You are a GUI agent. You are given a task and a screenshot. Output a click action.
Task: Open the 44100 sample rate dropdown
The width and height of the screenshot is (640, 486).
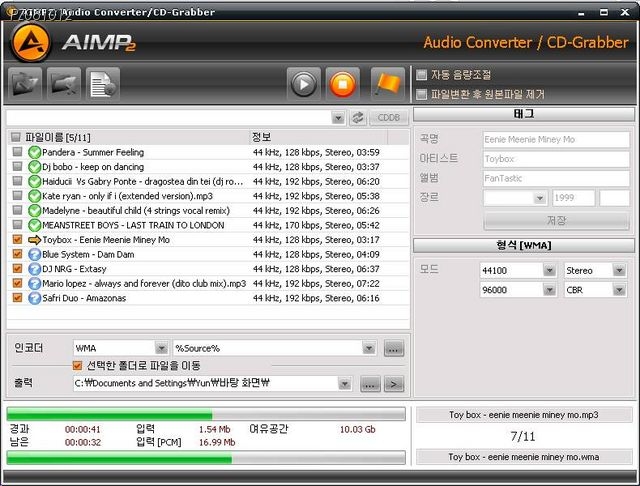click(x=549, y=271)
